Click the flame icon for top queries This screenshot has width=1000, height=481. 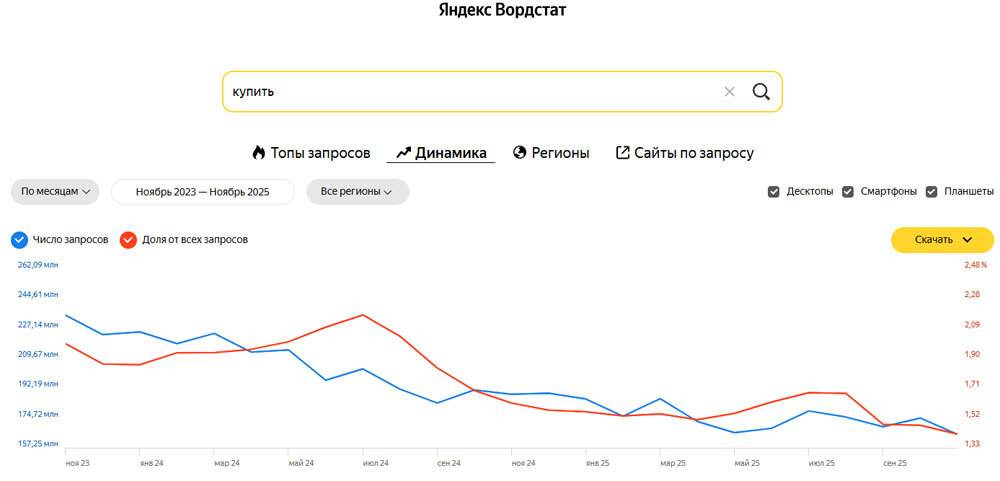(x=259, y=153)
